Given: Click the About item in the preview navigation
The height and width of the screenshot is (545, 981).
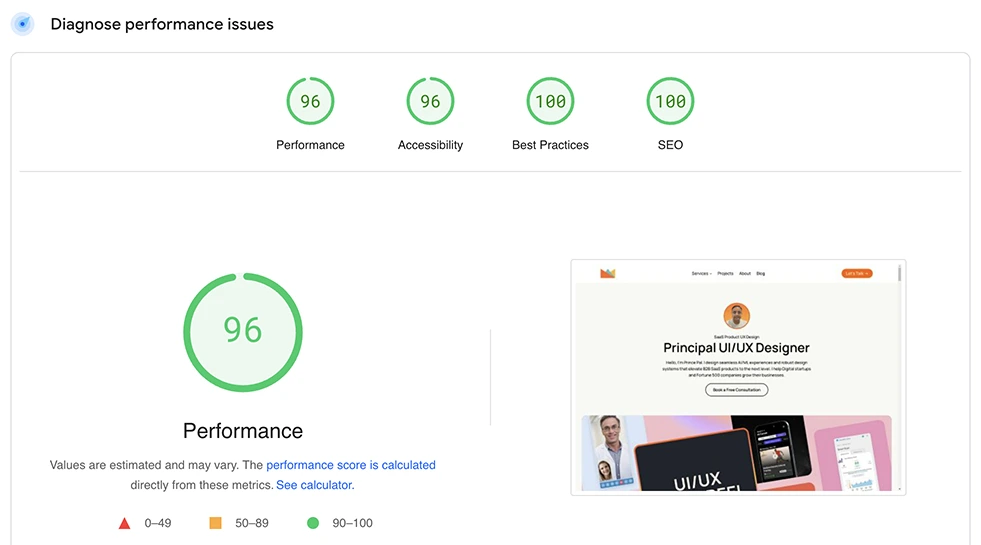Looking at the screenshot, I should (x=745, y=273).
